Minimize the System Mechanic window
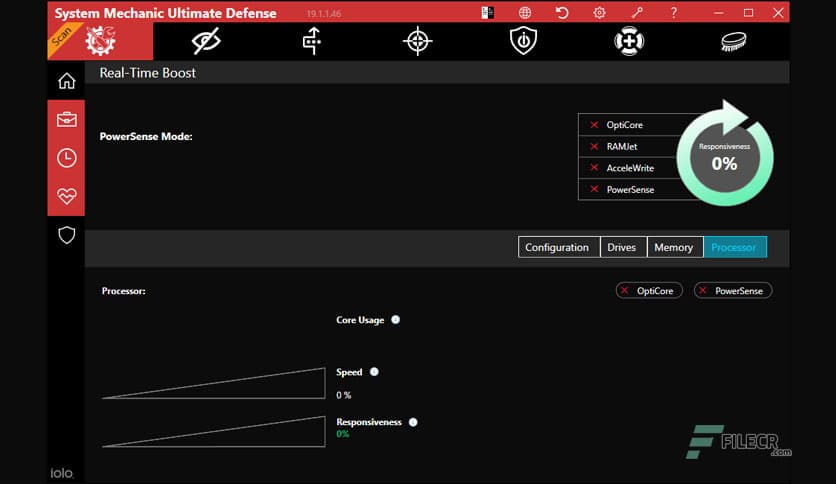The width and height of the screenshot is (836, 484). click(719, 12)
